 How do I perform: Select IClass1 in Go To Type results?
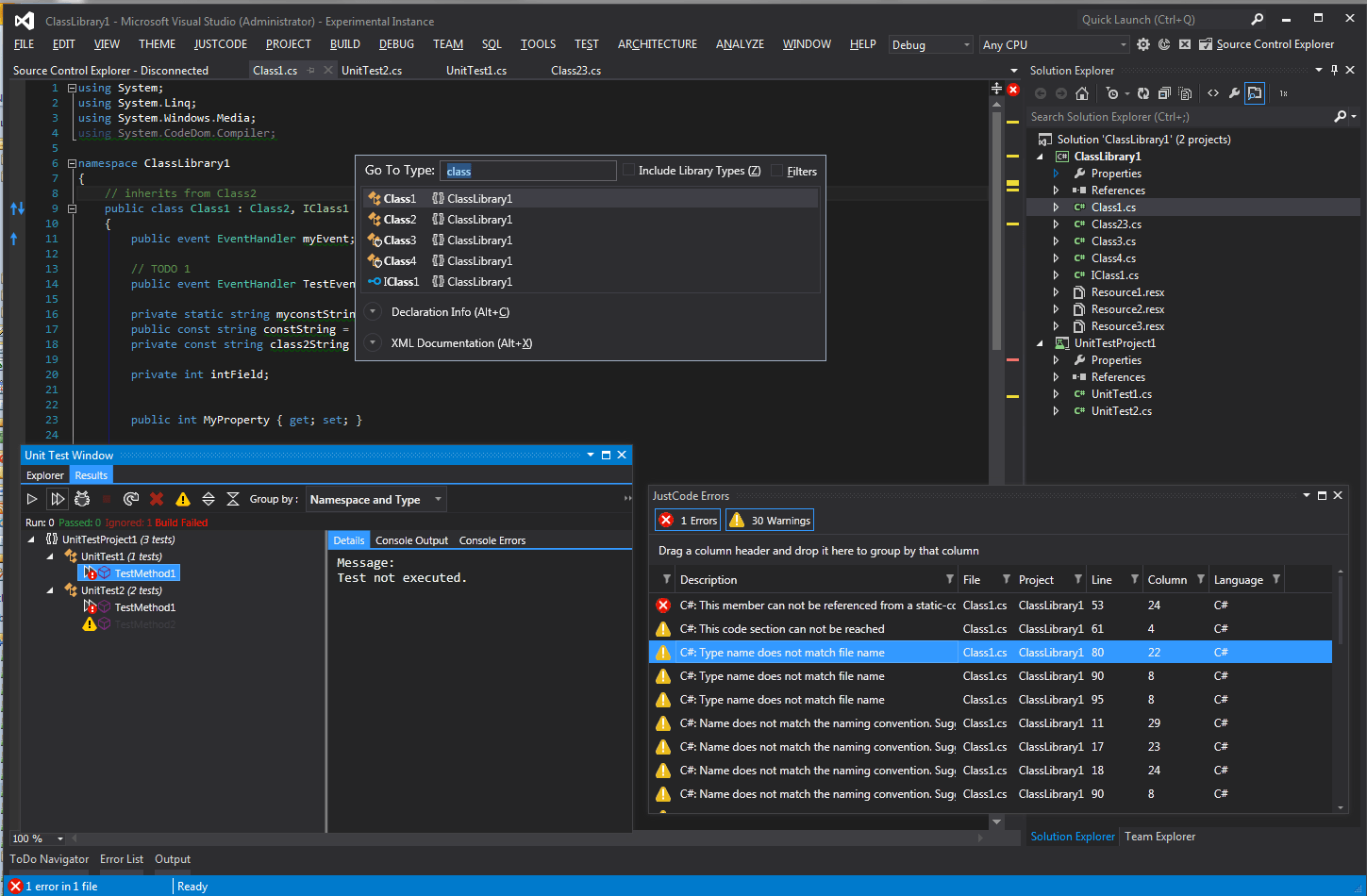(590, 282)
